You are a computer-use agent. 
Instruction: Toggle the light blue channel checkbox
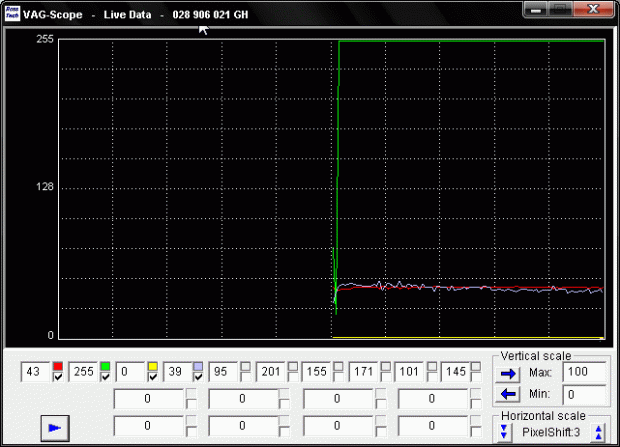pyautogui.click(x=199, y=378)
